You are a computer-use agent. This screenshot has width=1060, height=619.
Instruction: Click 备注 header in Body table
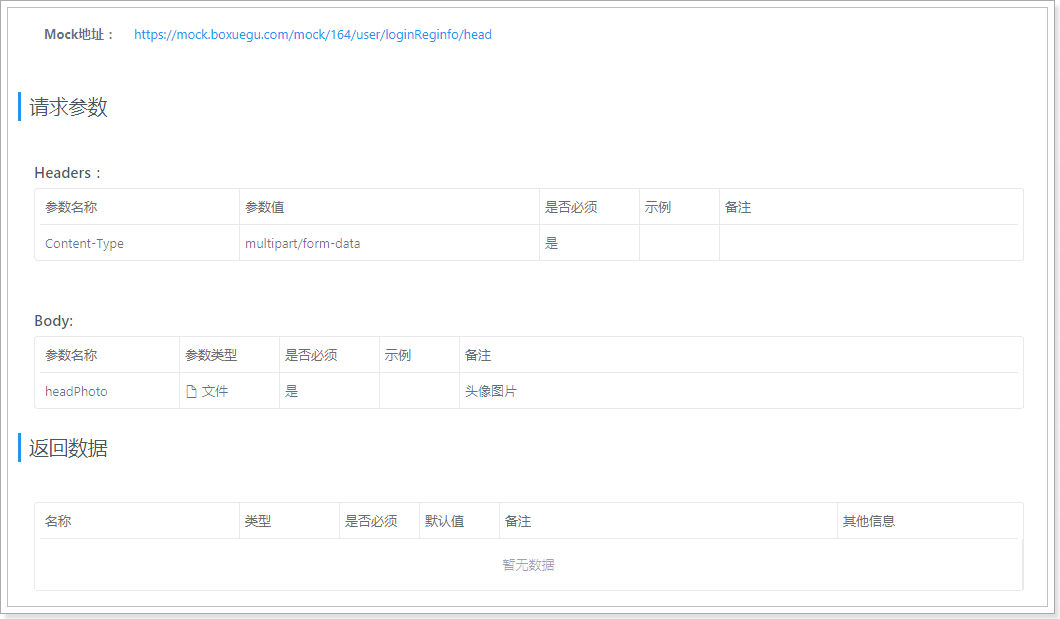point(478,355)
